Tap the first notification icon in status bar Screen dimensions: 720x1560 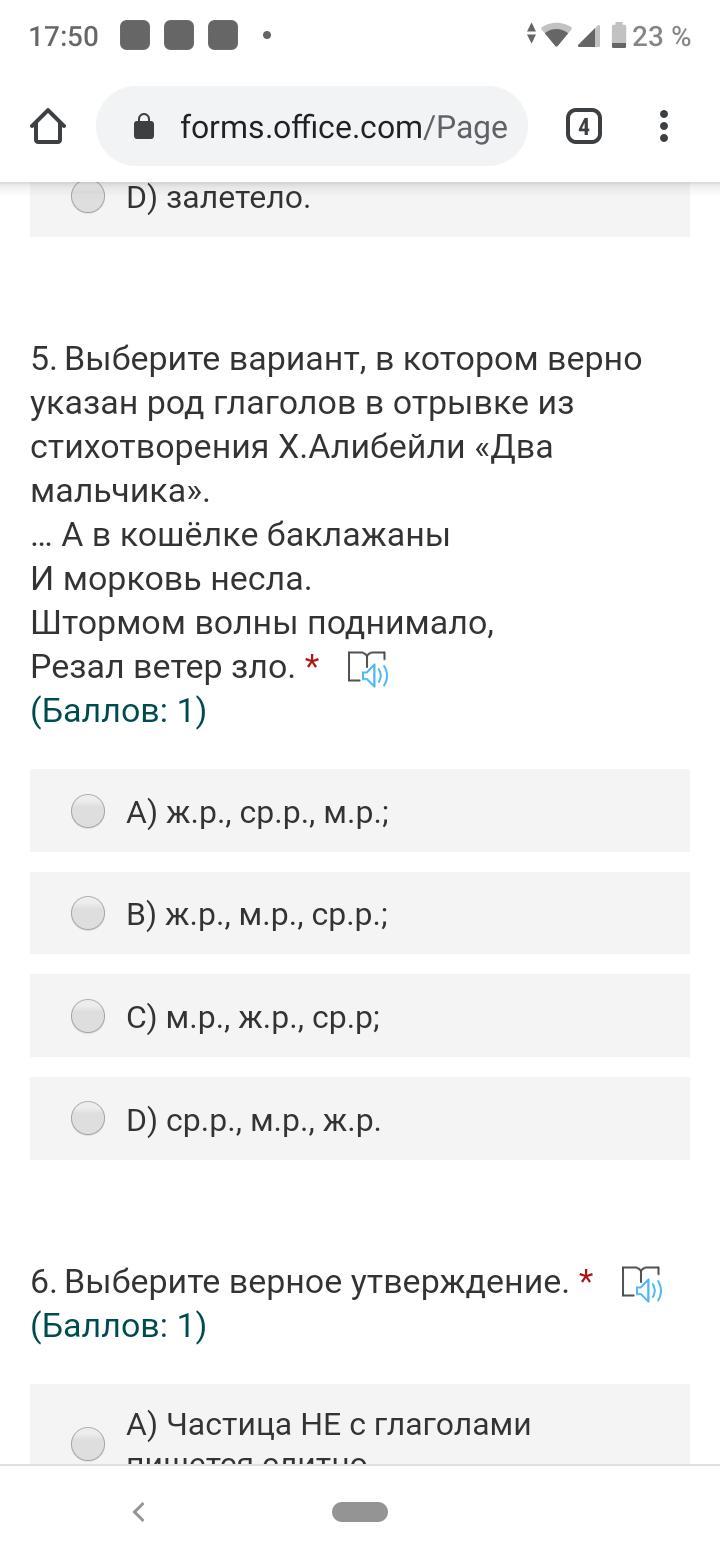[x=135, y=36]
